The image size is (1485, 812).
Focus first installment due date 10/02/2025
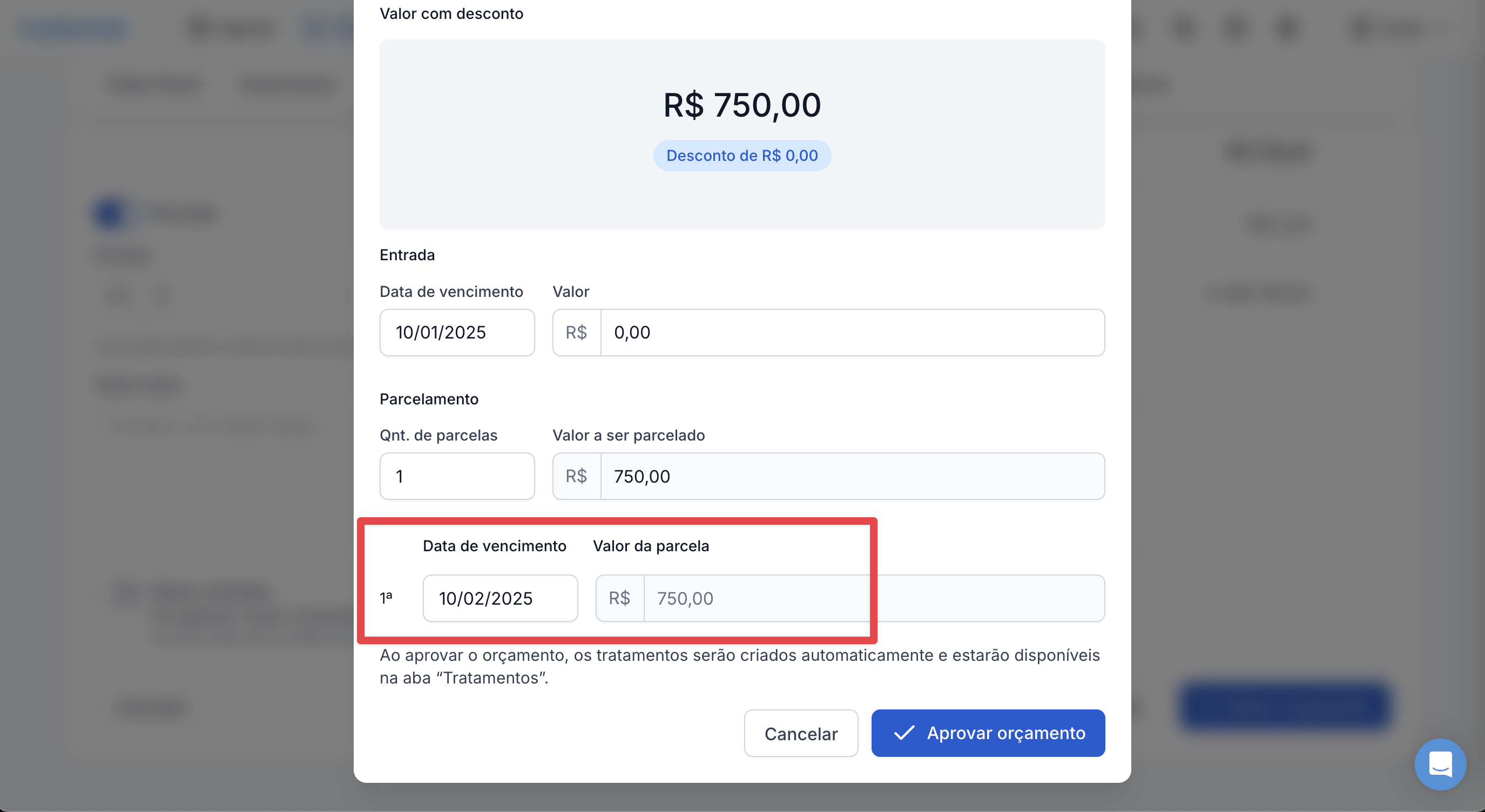500,598
